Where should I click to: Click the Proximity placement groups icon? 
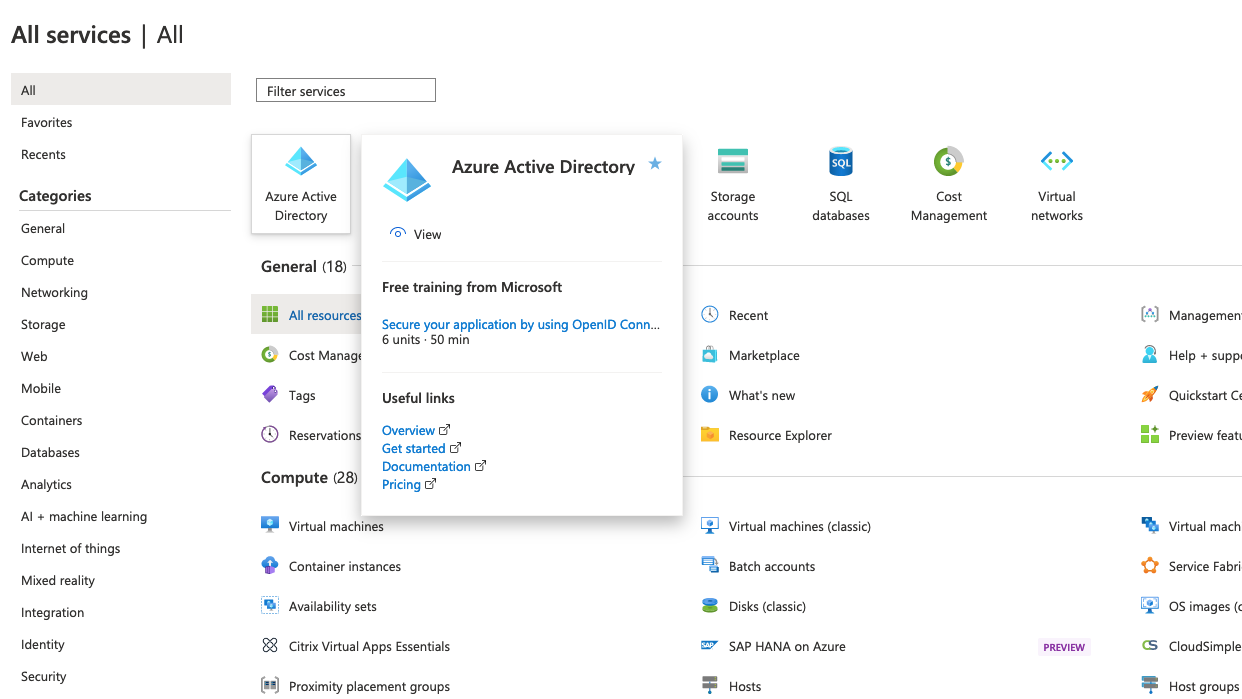click(270, 685)
